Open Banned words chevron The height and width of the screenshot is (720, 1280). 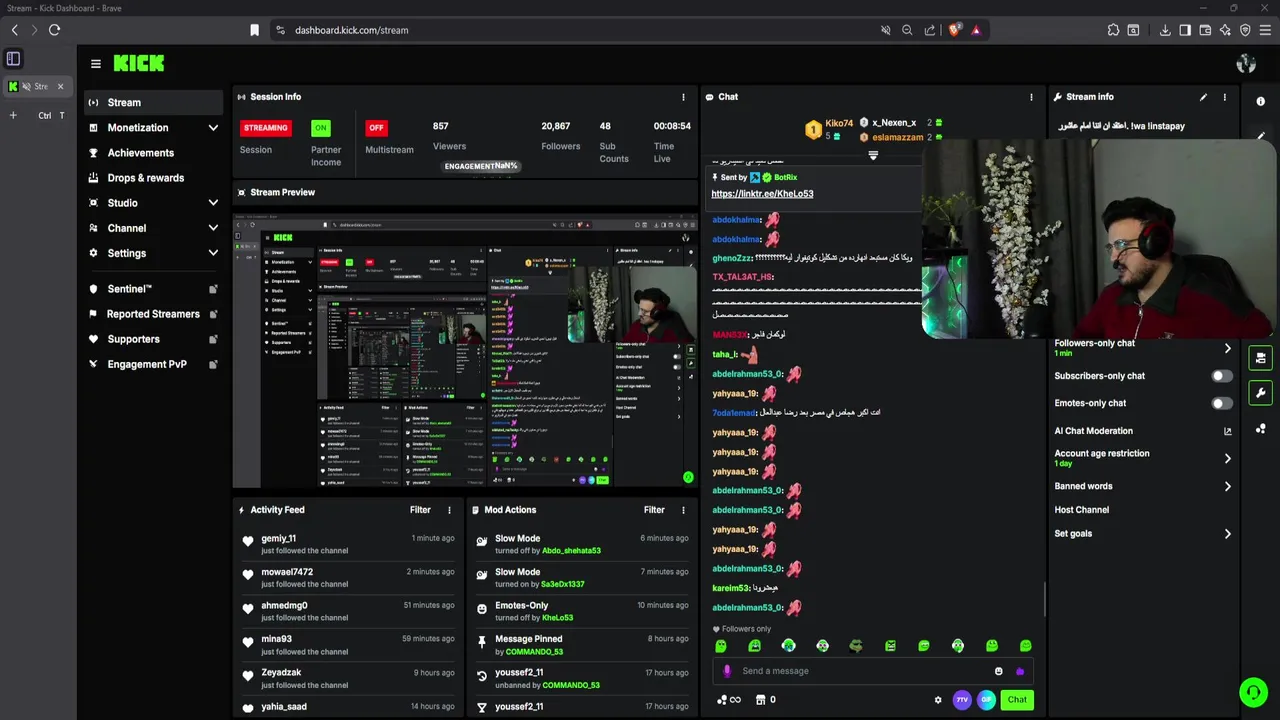[x=1228, y=486]
